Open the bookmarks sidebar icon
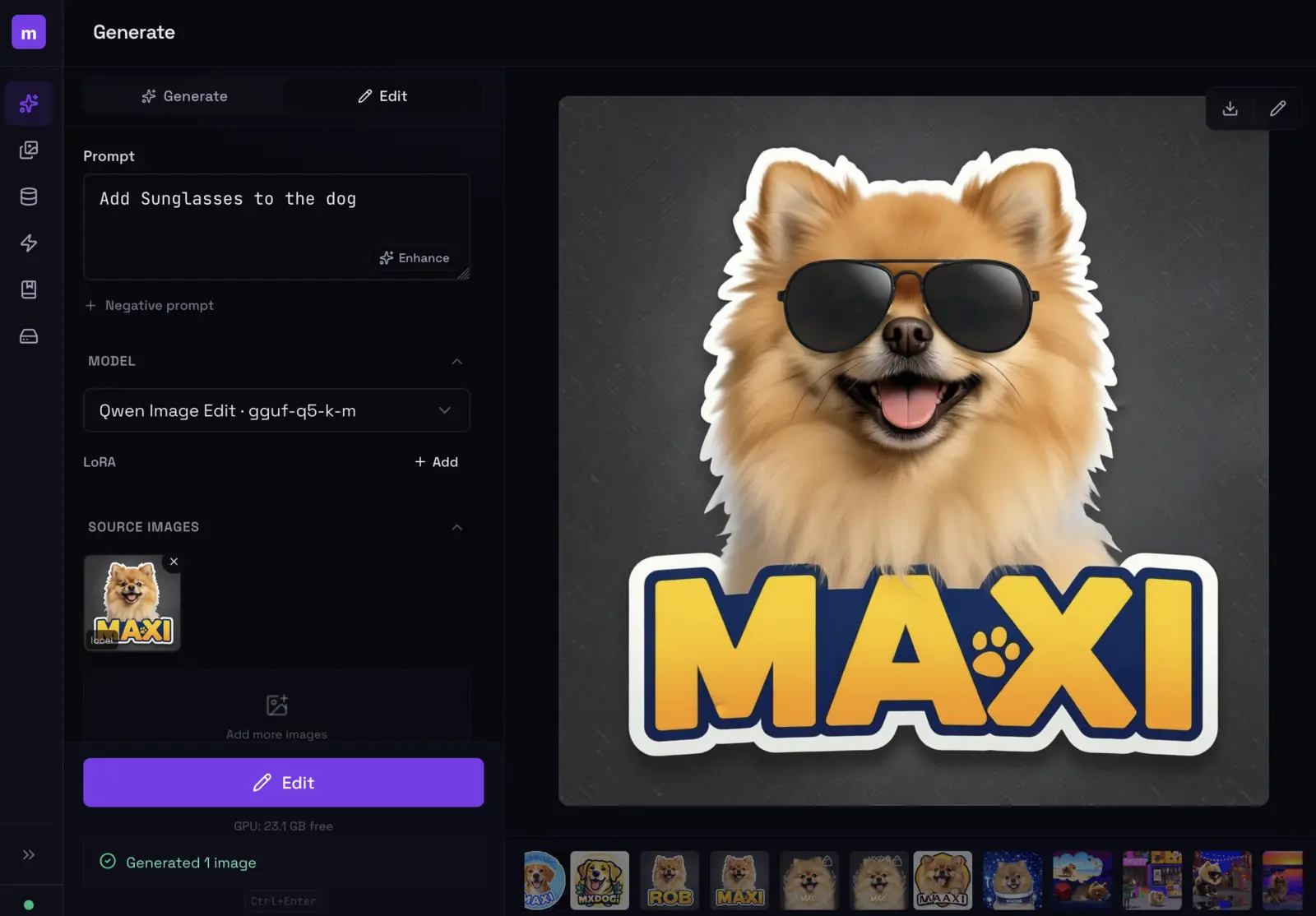Viewport: 1316px width, 916px height. pyautogui.click(x=29, y=289)
